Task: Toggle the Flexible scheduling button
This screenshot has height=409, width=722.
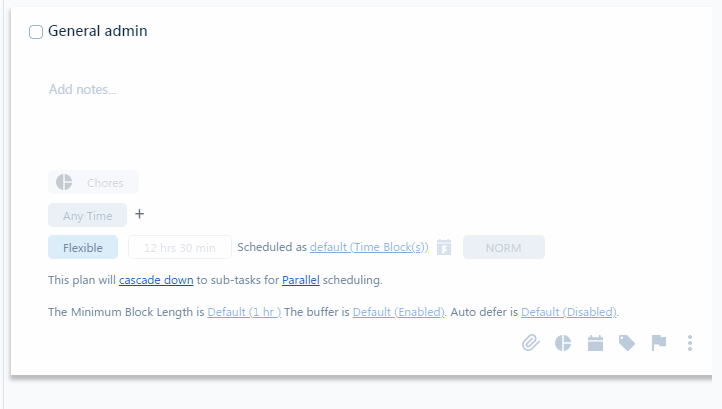Action: 83,247
